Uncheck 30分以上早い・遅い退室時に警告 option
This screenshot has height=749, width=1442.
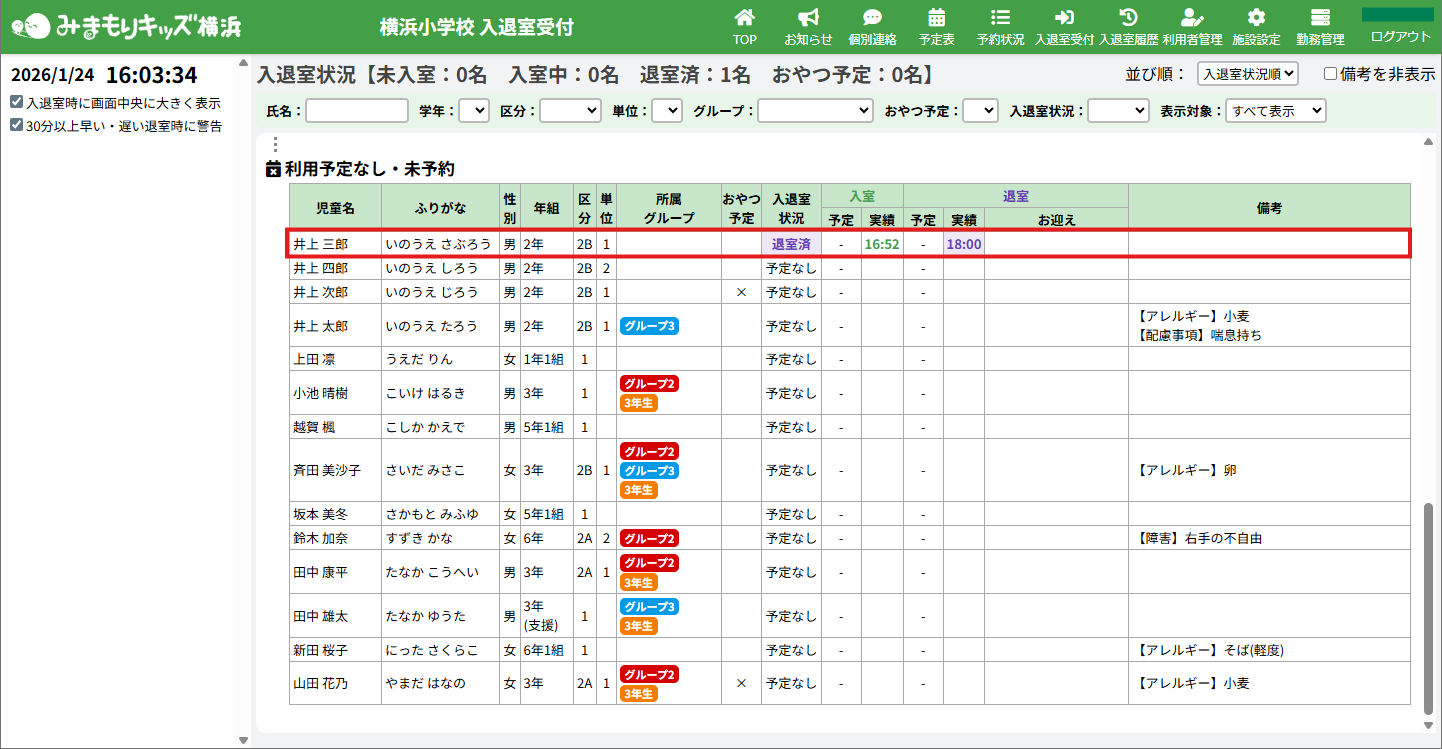(17, 126)
